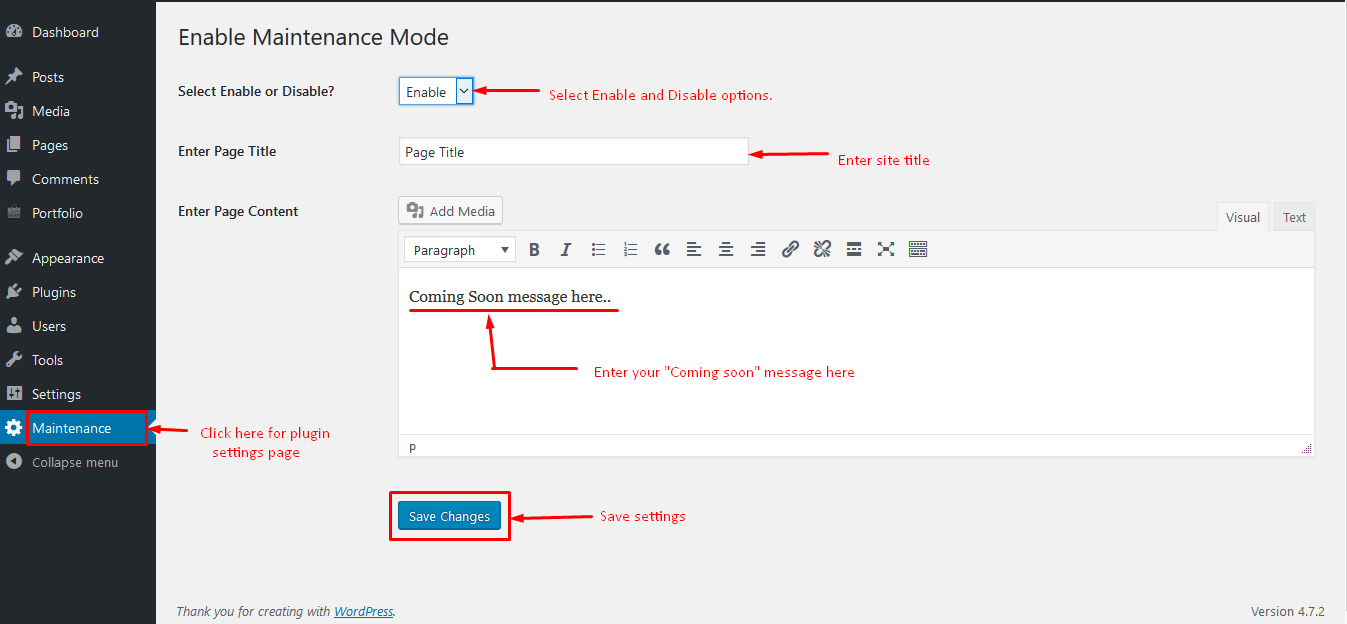
Task: Open the Paragraph format dropdown
Action: (460, 250)
